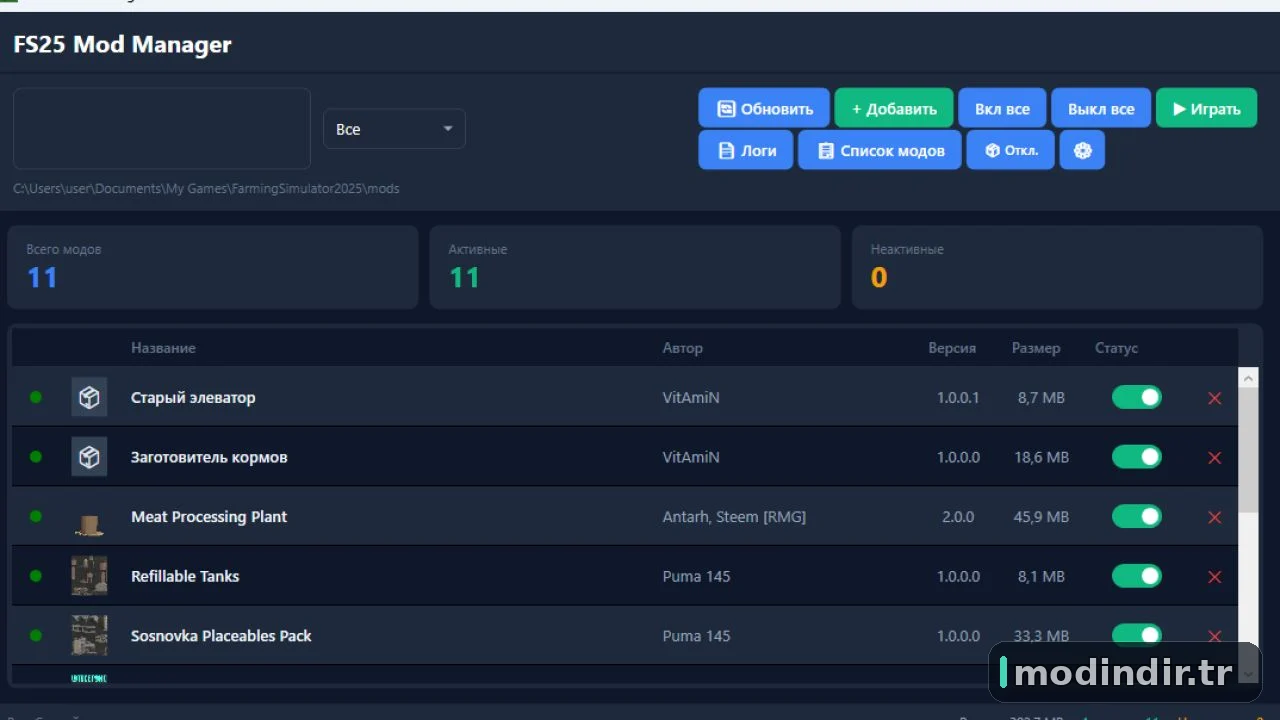Viewport: 1280px width, 720px height.
Task: Select the Refillable Tanks name
Action: click(x=185, y=576)
